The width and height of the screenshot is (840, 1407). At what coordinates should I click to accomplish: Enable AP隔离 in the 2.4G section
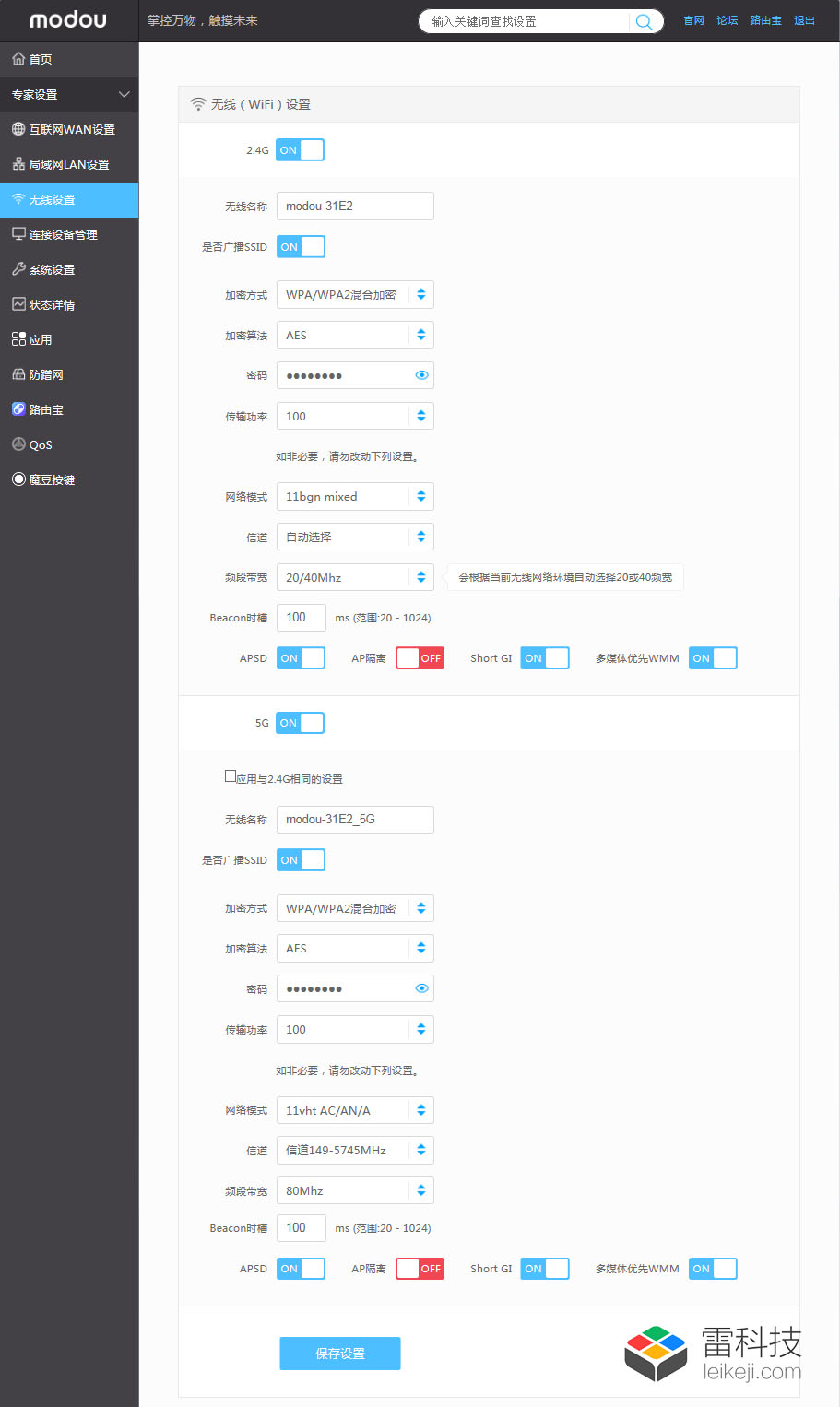tap(420, 658)
